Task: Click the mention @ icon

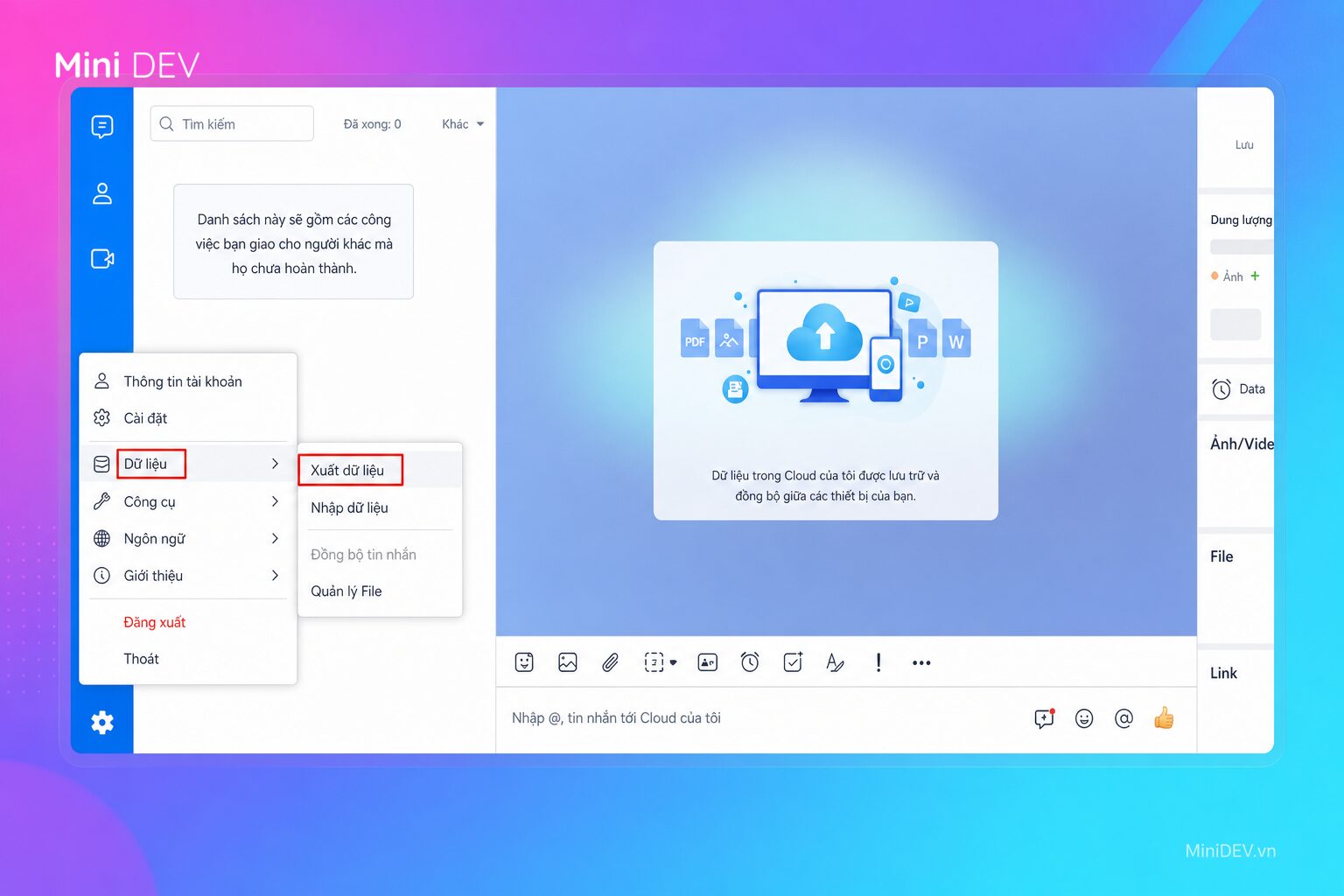Action: coord(1124,718)
